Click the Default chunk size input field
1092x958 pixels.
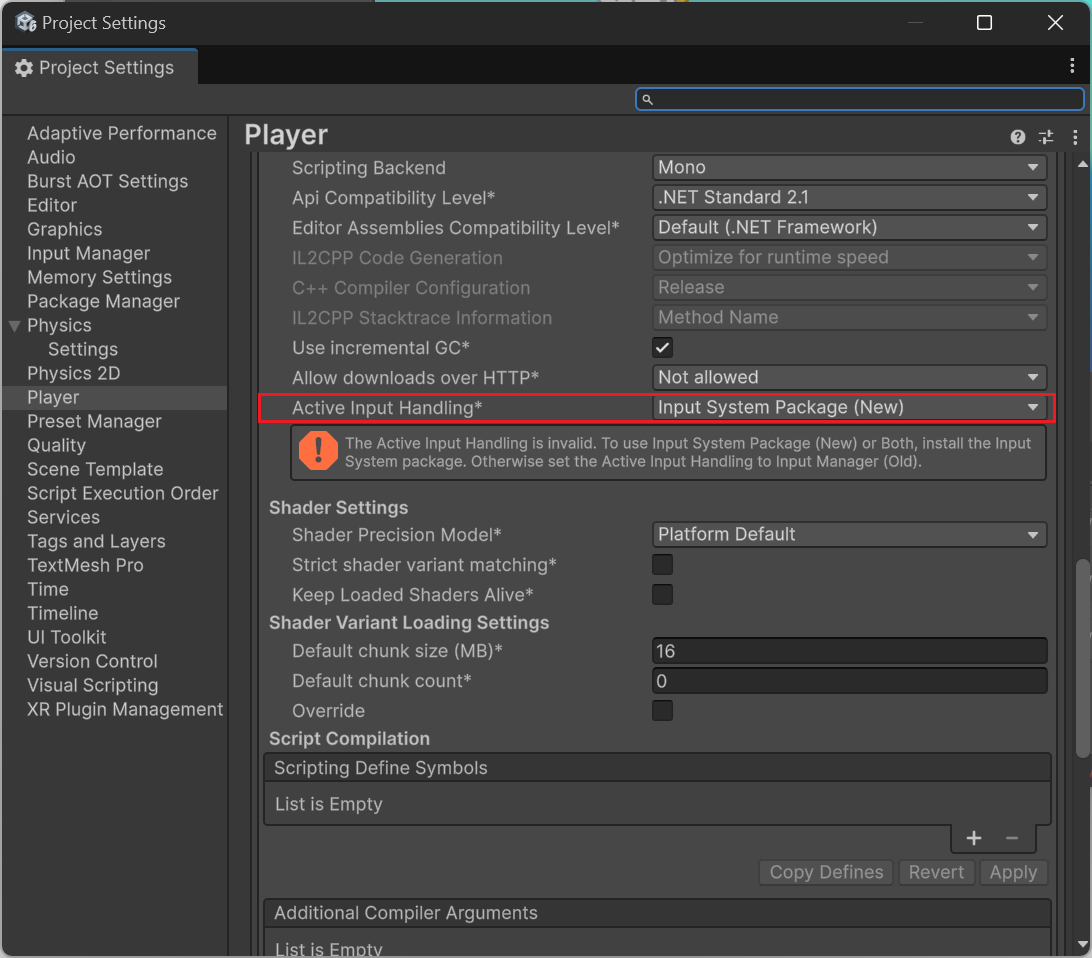click(x=848, y=650)
